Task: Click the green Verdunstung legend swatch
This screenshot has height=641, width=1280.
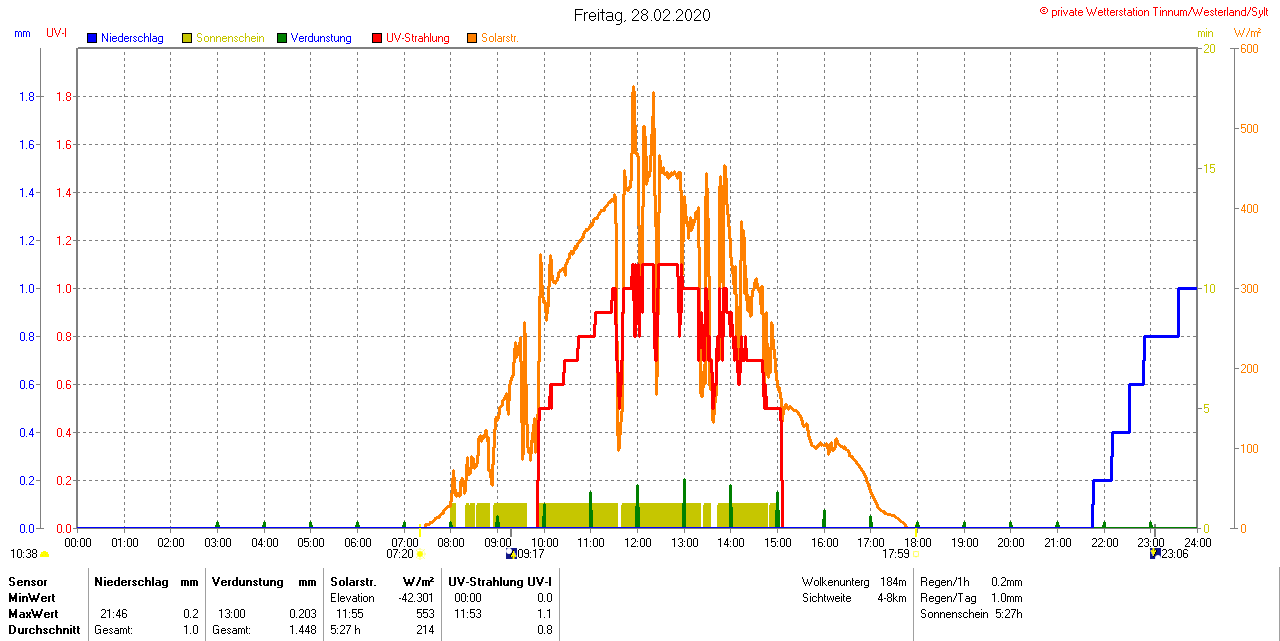Action: point(282,38)
